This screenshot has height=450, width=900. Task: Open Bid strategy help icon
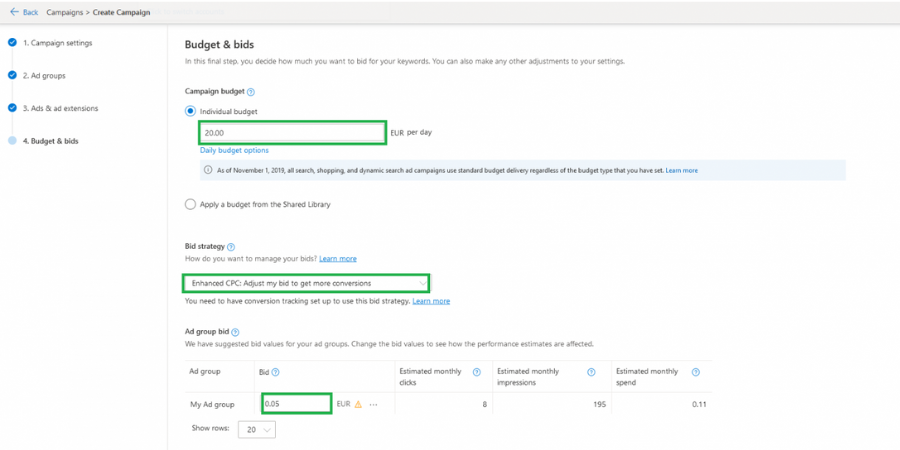point(231,246)
